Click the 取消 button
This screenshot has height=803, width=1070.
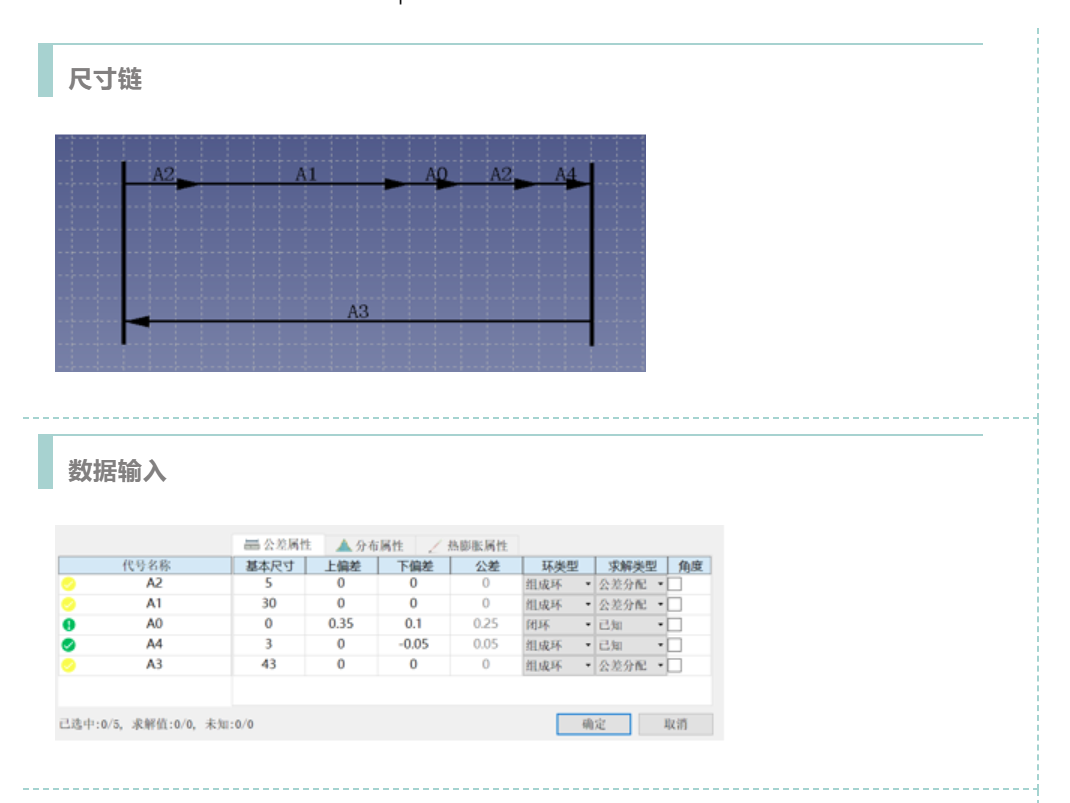(x=675, y=724)
